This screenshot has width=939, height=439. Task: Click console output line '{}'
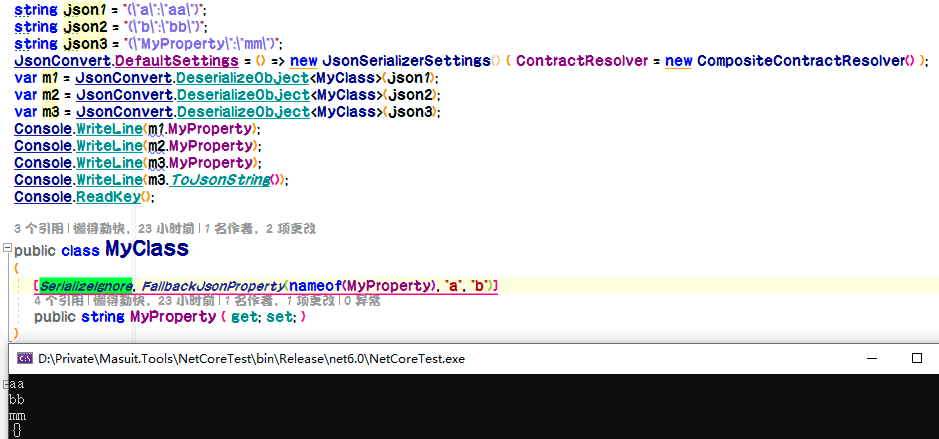[16, 430]
